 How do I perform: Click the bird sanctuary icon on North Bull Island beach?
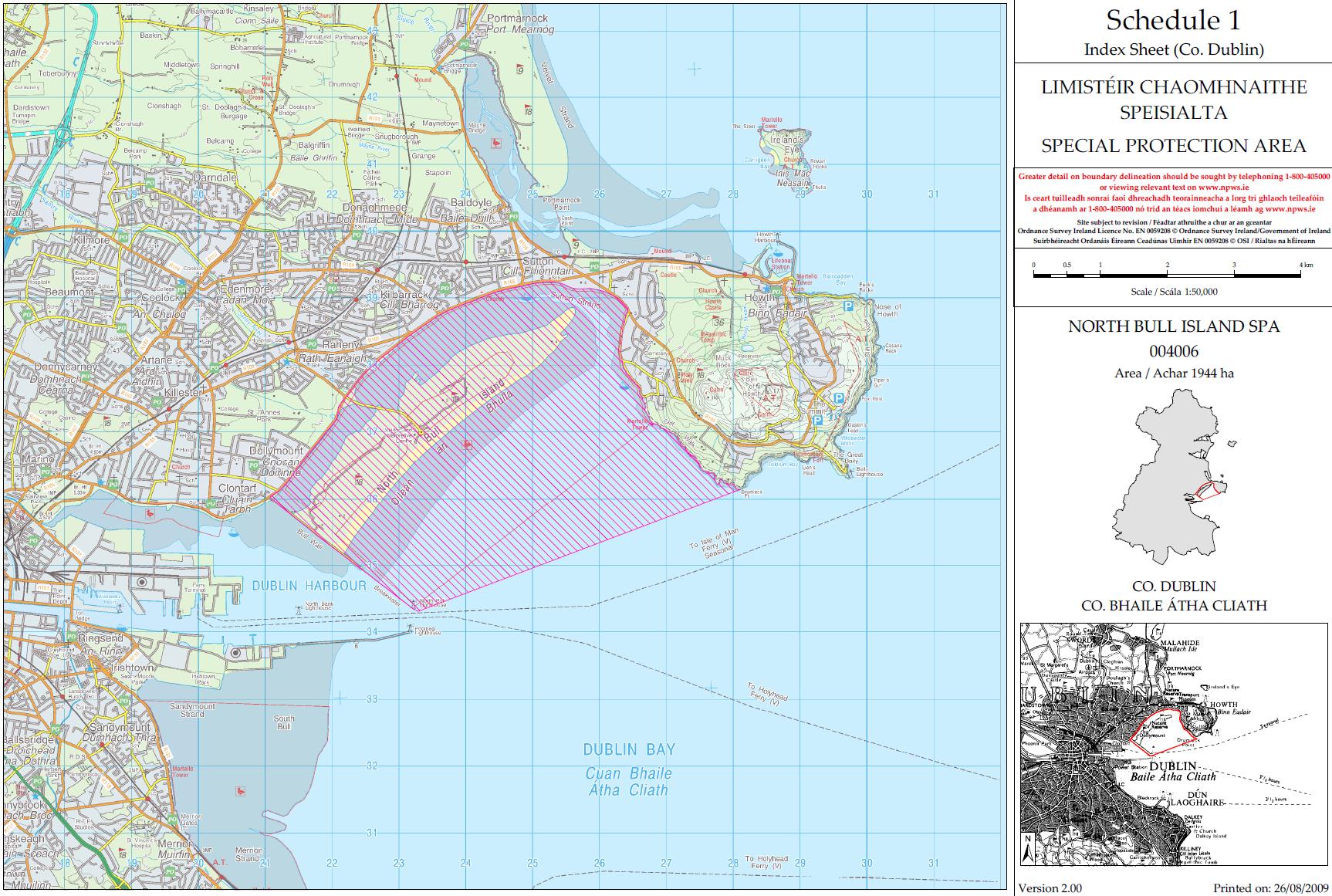[x=467, y=444]
